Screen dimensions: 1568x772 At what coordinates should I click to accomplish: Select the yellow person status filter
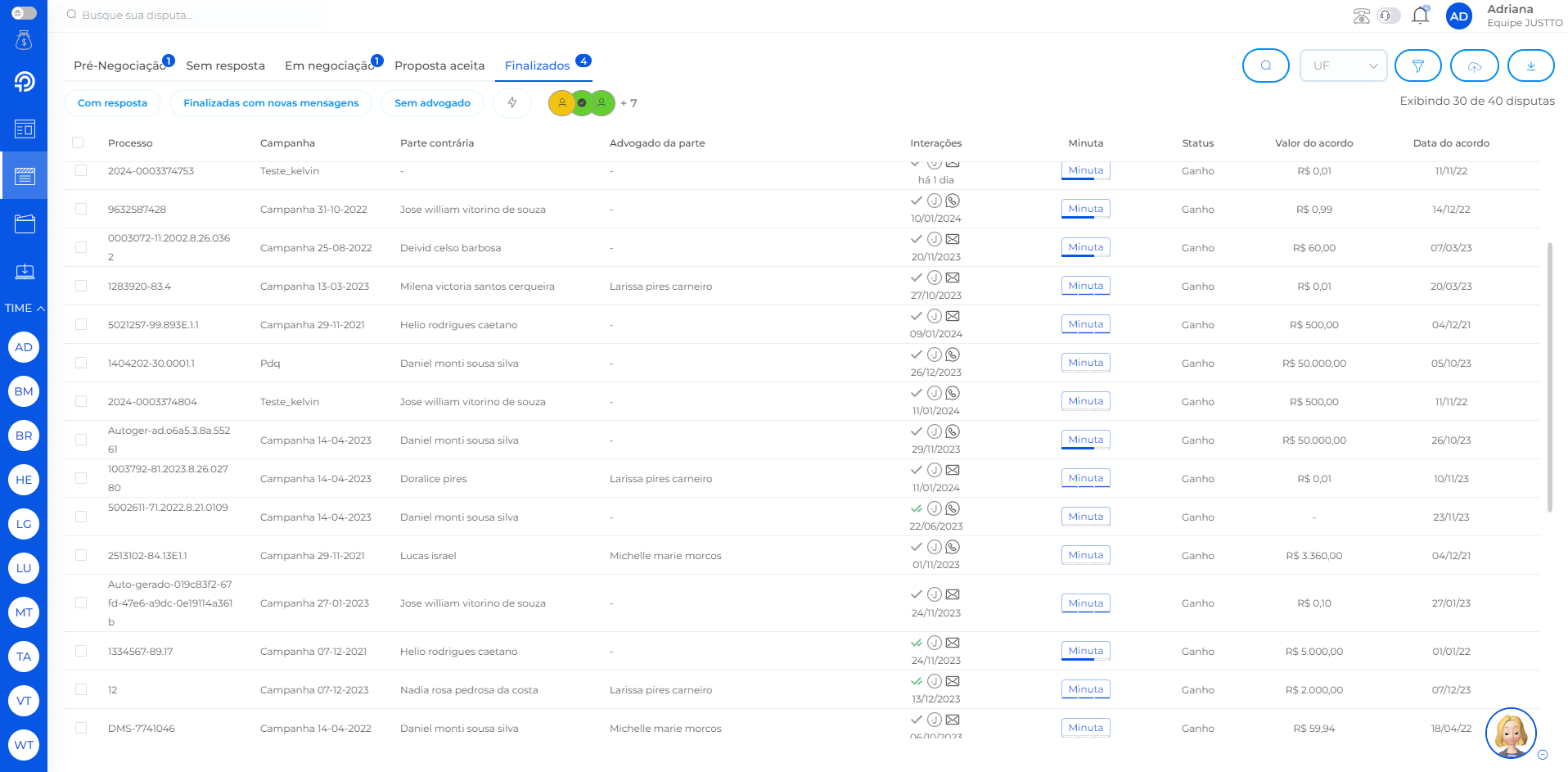[561, 103]
